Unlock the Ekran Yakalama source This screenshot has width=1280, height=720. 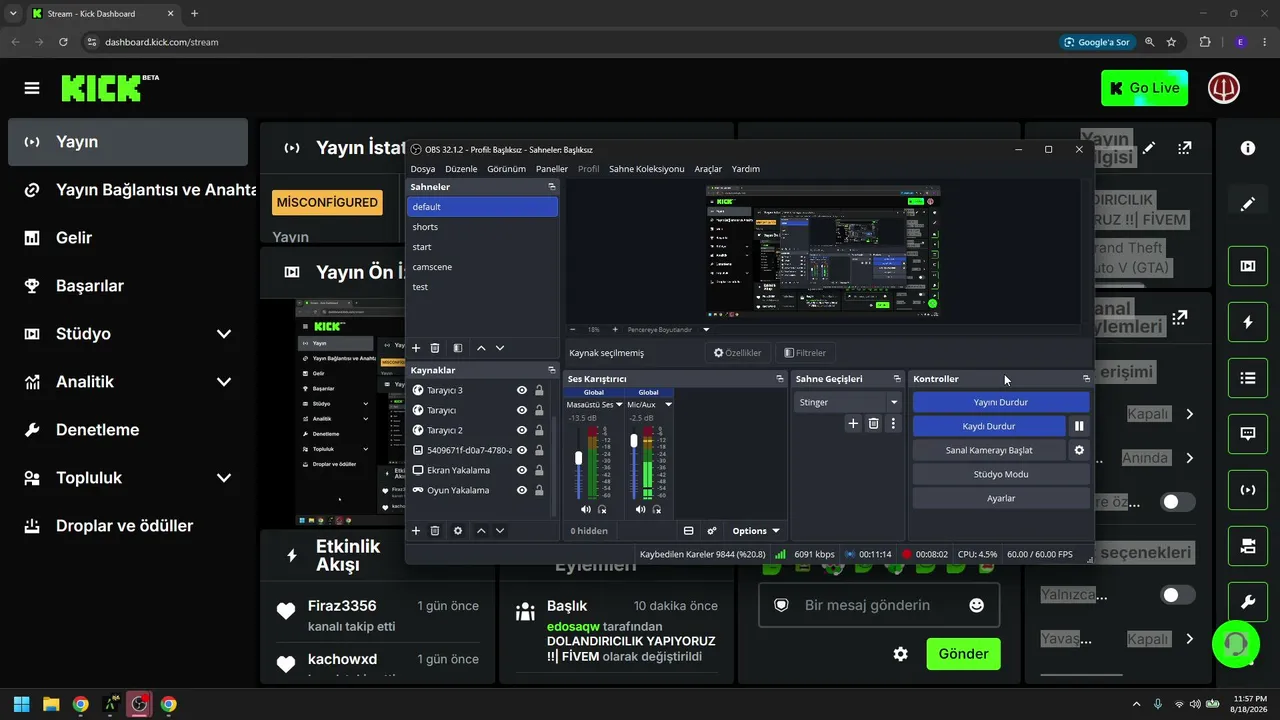(x=539, y=470)
